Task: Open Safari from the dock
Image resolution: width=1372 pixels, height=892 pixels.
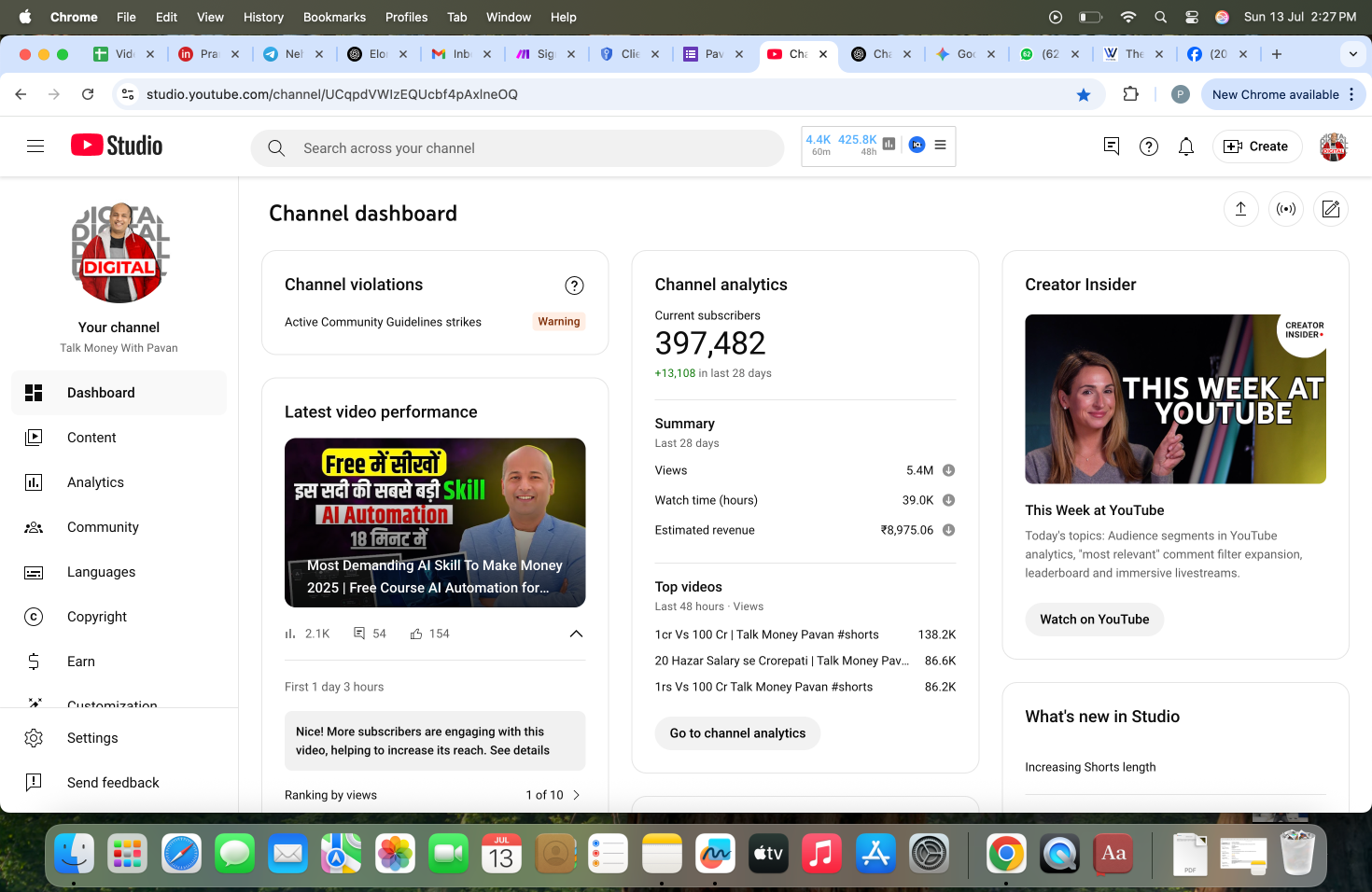Action: click(x=181, y=854)
